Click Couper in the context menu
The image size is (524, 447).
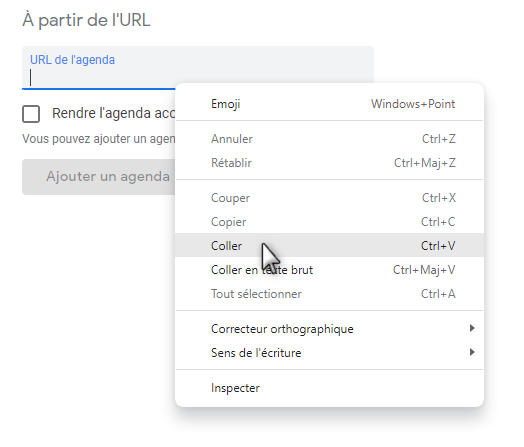tap(330, 198)
